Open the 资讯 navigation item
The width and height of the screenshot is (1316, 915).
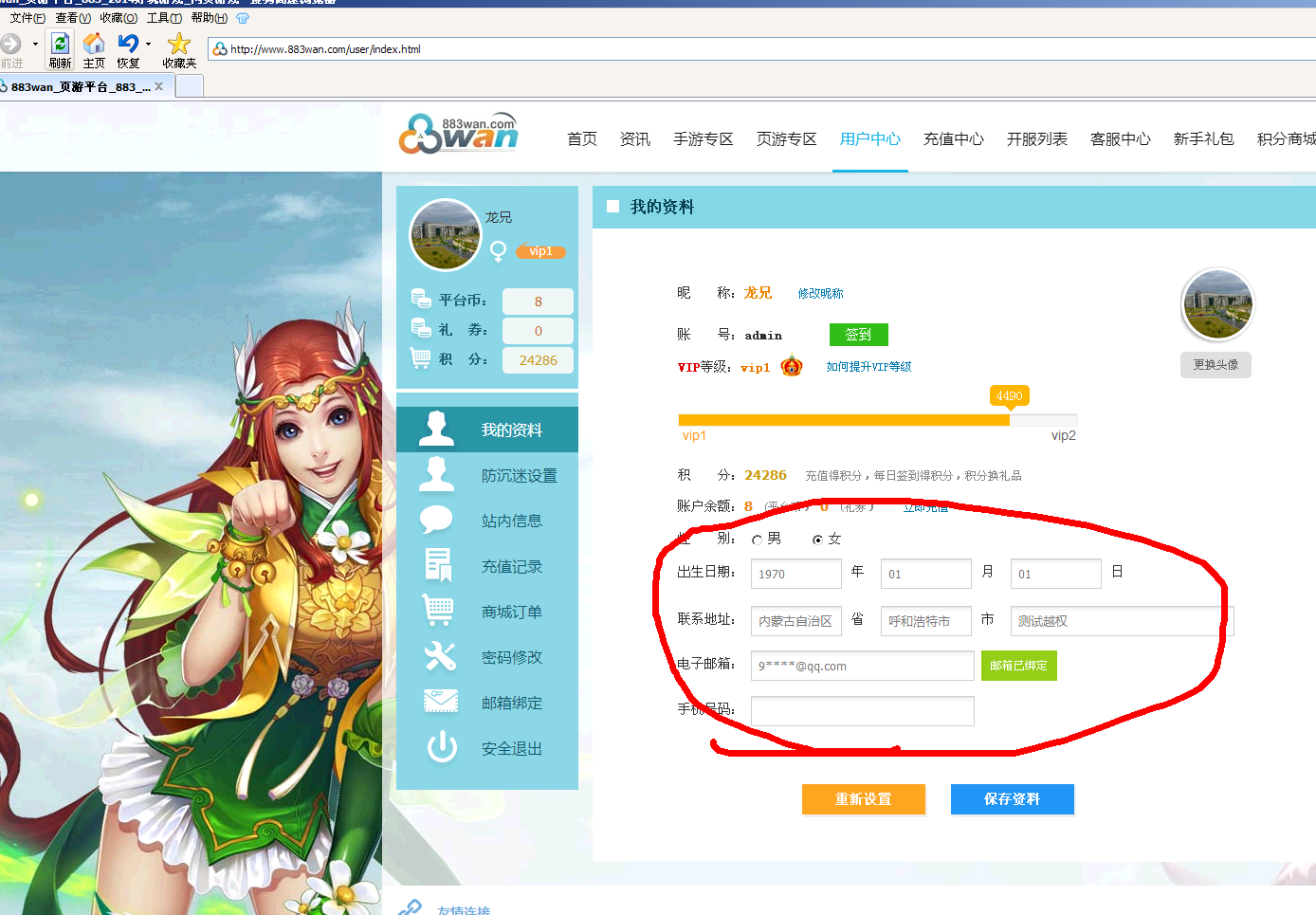[635, 139]
